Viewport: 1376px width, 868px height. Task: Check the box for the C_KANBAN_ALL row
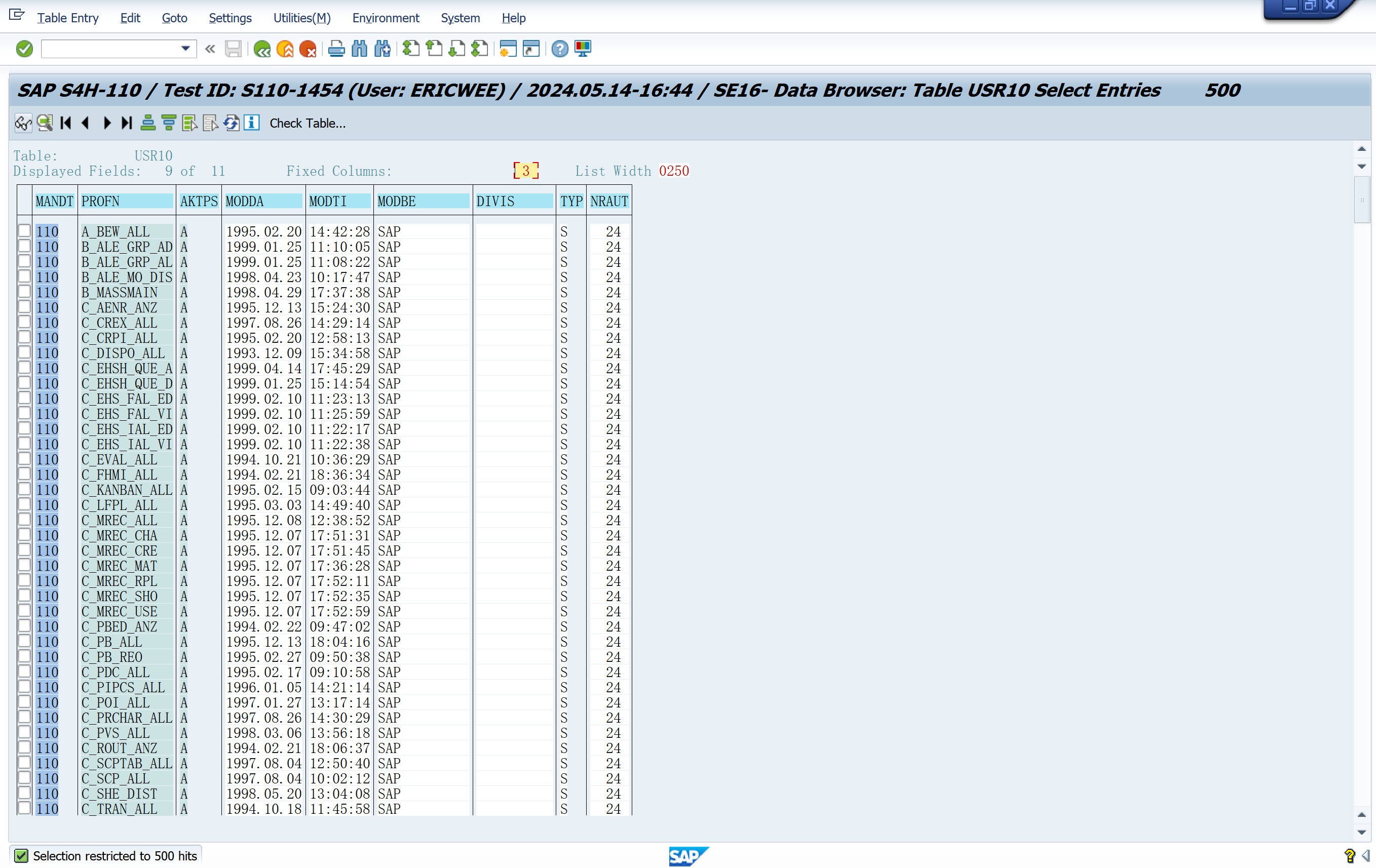tap(24, 489)
